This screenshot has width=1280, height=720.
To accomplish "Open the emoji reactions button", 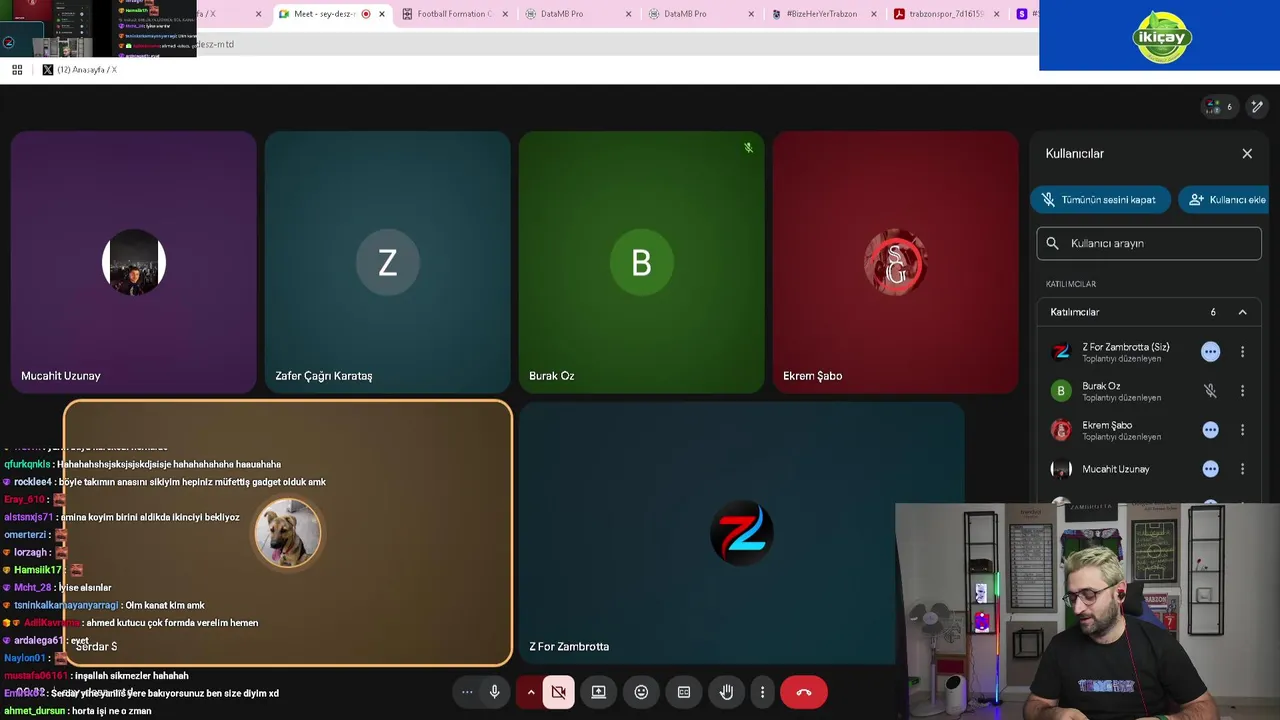I will click(641, 692).
